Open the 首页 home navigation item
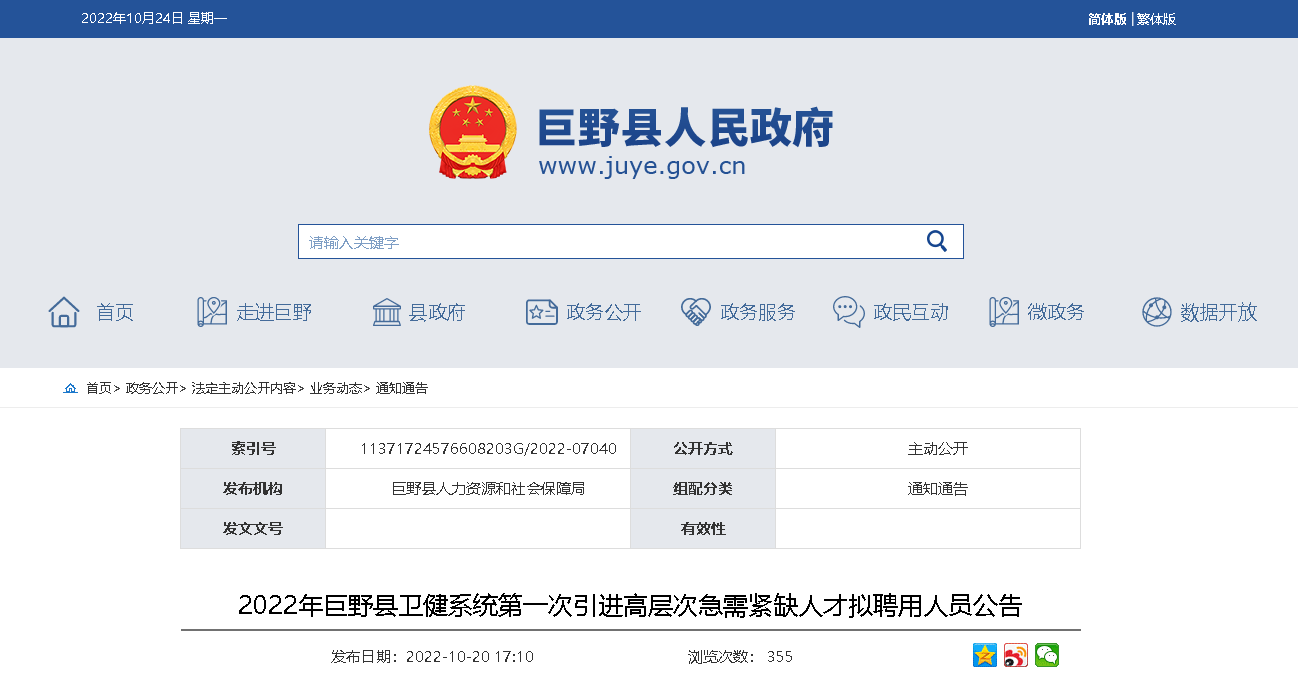The width and height of the screenshot is (1298, 692). point(92,312)
